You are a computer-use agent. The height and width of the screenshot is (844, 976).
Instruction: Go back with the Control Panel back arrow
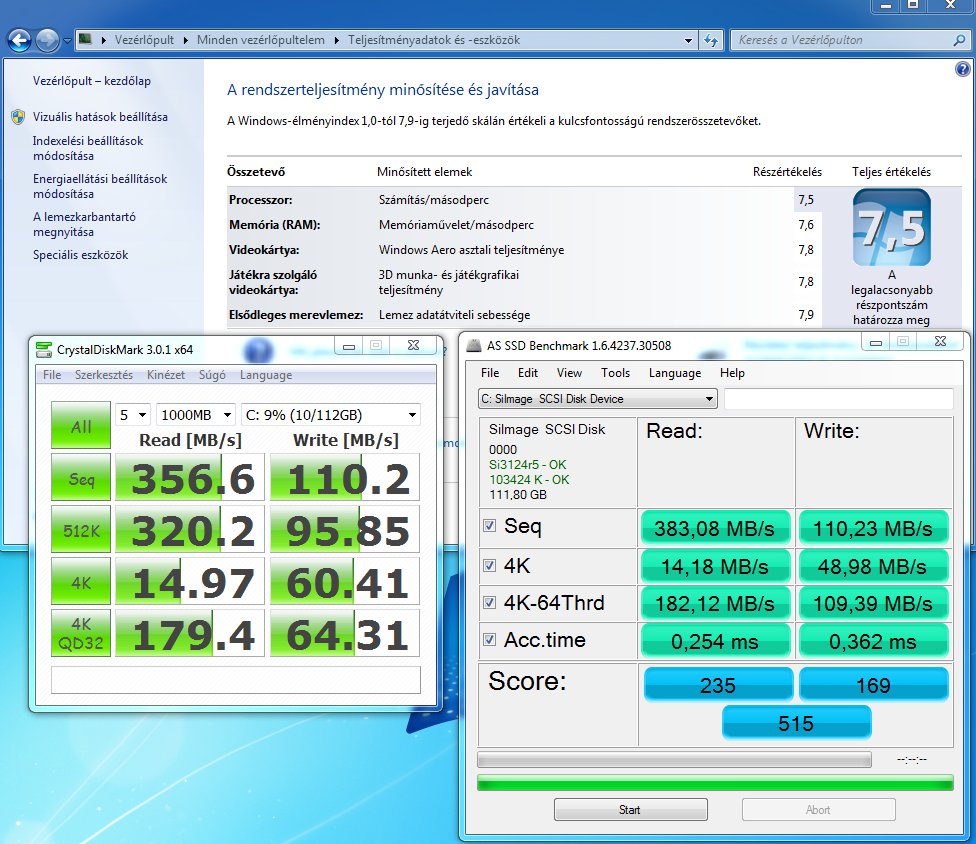[19, 40]
